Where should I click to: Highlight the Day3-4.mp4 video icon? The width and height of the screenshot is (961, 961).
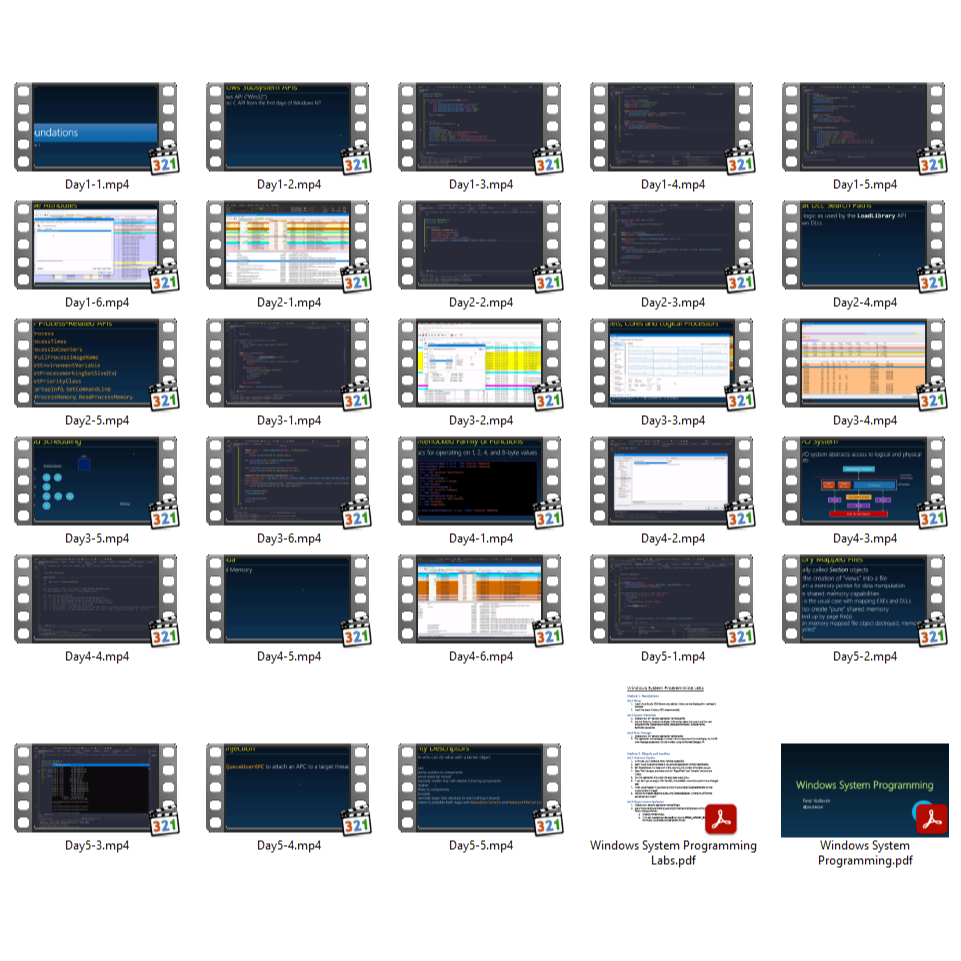pos(864,363)
